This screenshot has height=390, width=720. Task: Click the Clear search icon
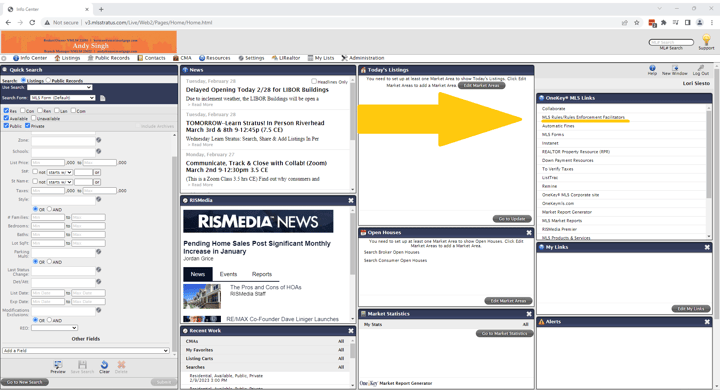coord(104,365)
